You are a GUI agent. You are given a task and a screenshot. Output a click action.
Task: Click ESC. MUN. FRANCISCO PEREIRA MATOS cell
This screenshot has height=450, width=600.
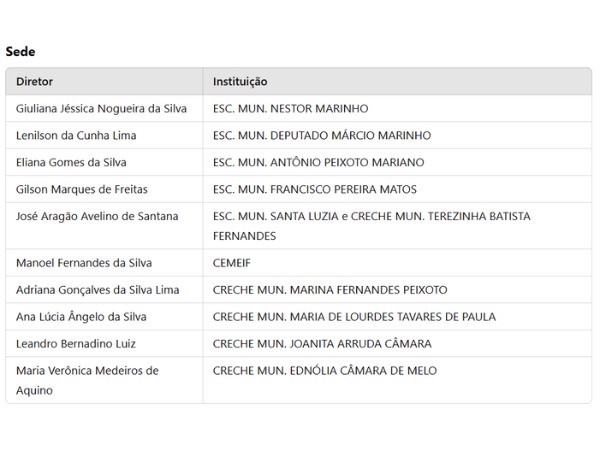coord(397,189)
